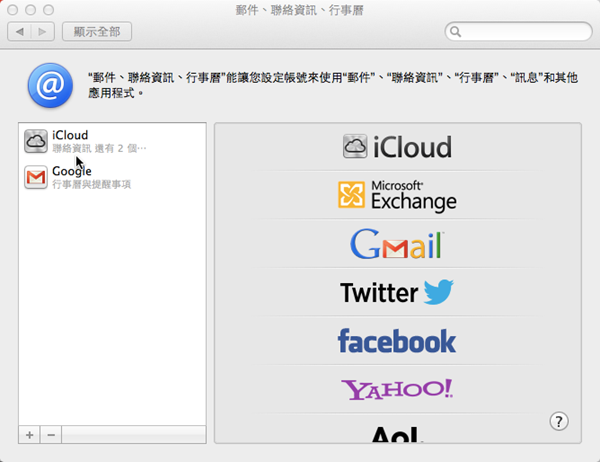Viewport: 600px width, 462px height.
Task: Click the plus button to add account
Action: coord(29,435)
